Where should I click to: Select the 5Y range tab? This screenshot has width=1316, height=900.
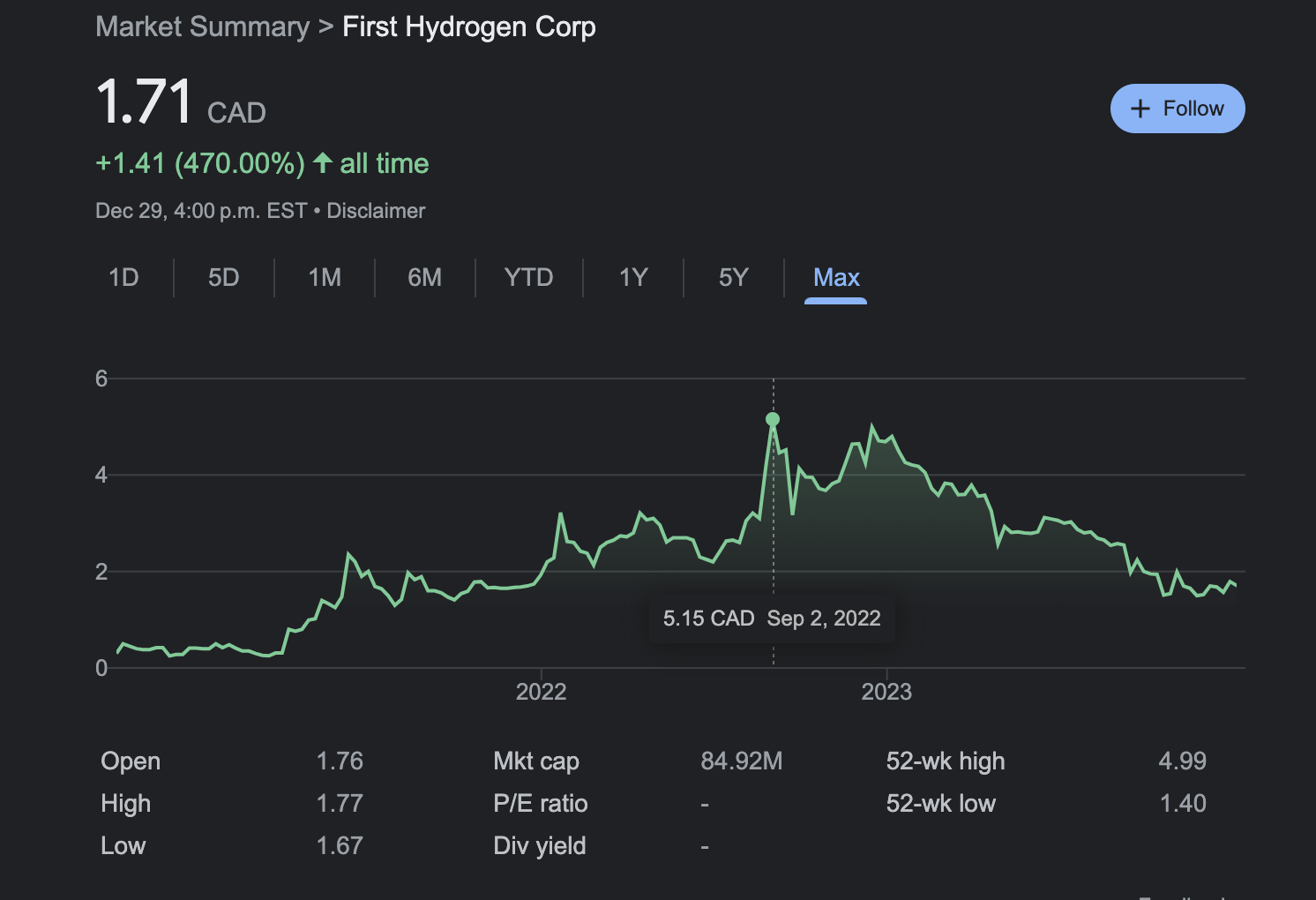pyautogui.click(x=734, y=278)
